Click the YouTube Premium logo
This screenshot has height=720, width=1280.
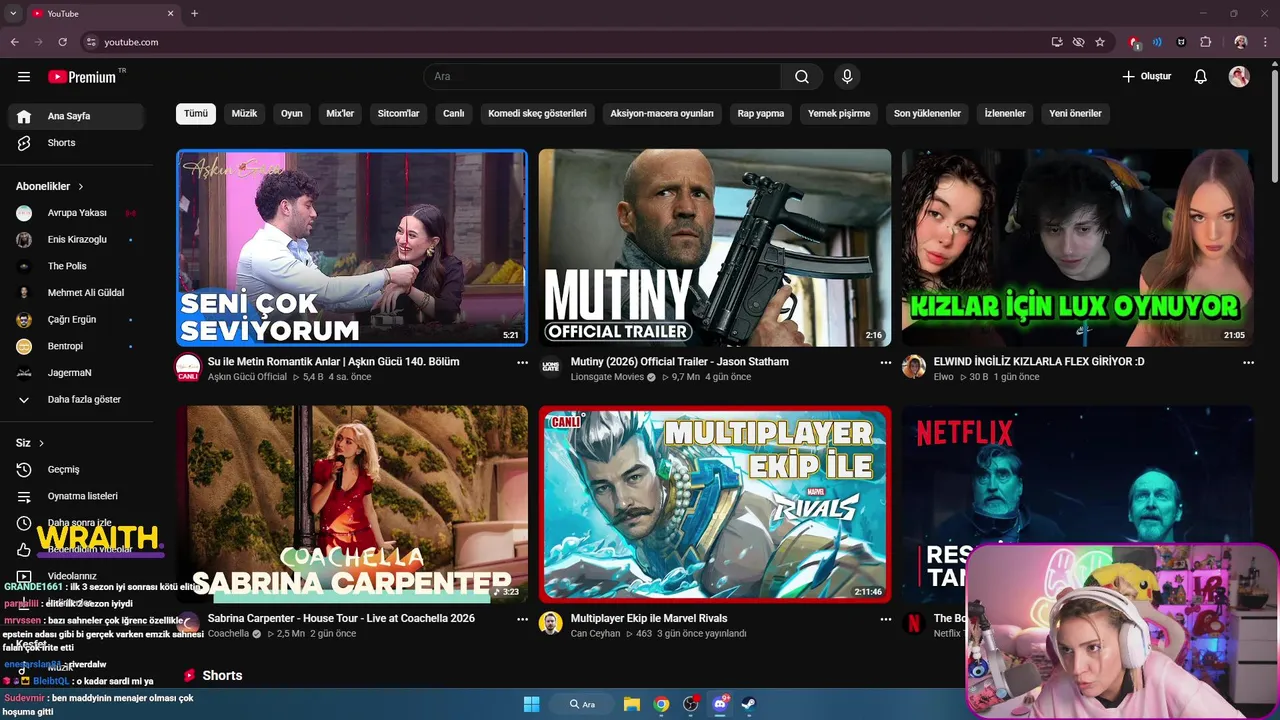82,77
